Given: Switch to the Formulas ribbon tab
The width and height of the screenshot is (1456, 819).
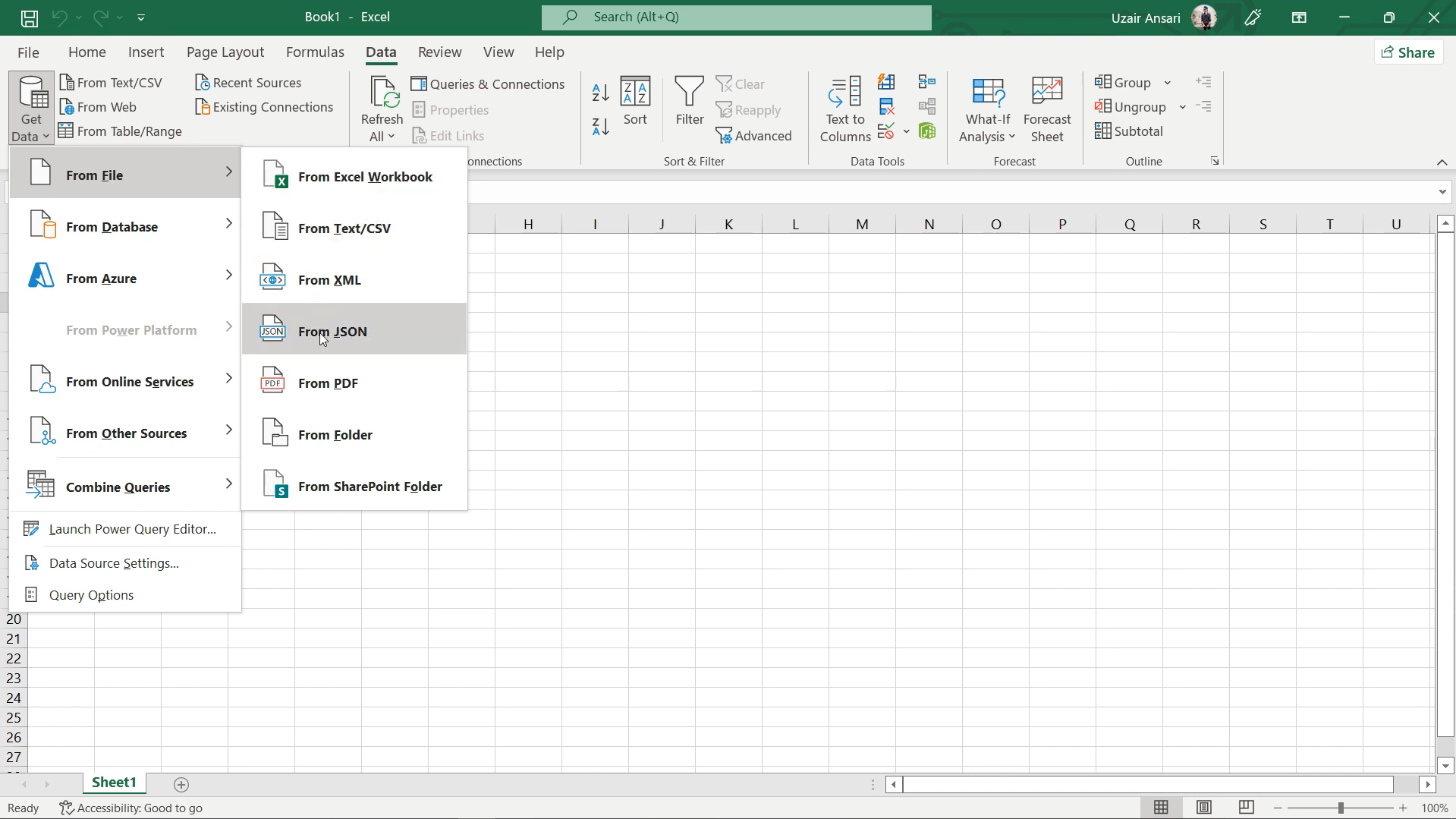Looking at the screenshot, I should [315, 52].
